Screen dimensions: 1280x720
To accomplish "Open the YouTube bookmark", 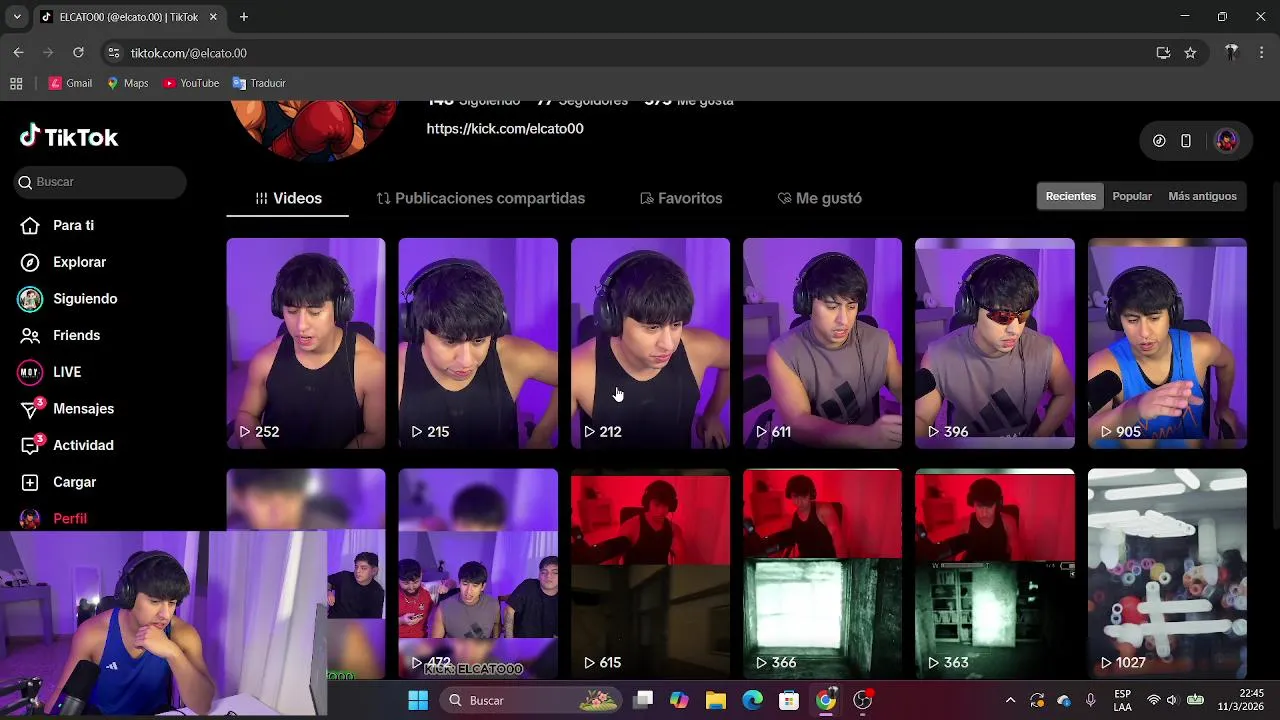I will click(x=191, y=83).
